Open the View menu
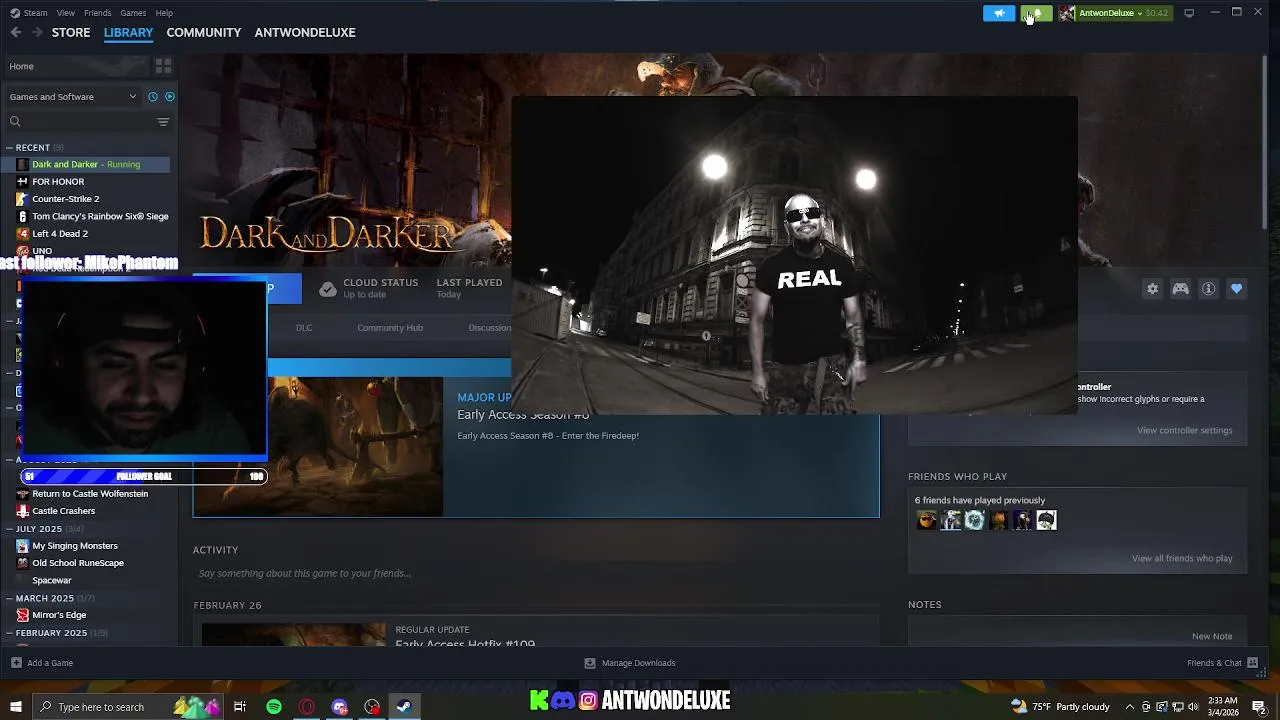Image resolution: width=1280 pixels, height=720 pixels. click(66, 13)
